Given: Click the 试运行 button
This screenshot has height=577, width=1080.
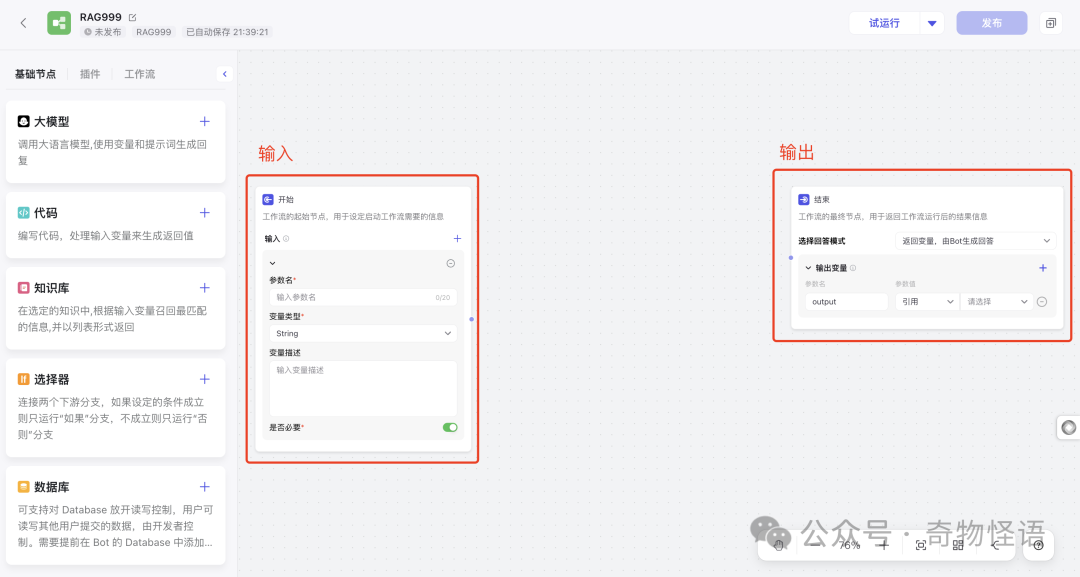Looking at the screenshot, I should coord(884,23).
